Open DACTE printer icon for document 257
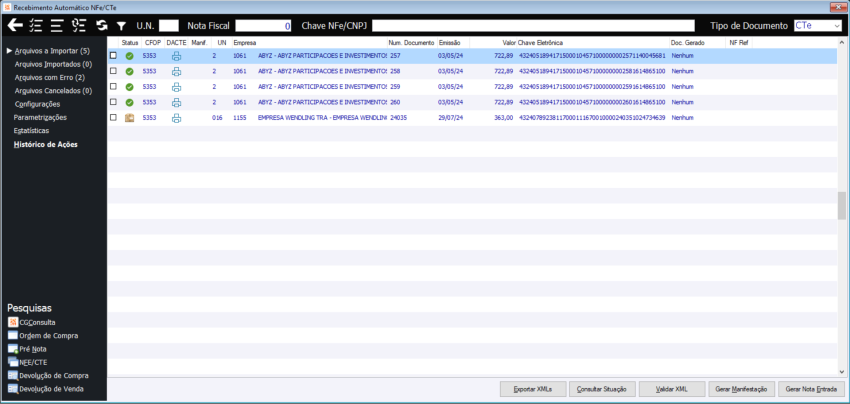The image size is (850, 404). (176, 55)
